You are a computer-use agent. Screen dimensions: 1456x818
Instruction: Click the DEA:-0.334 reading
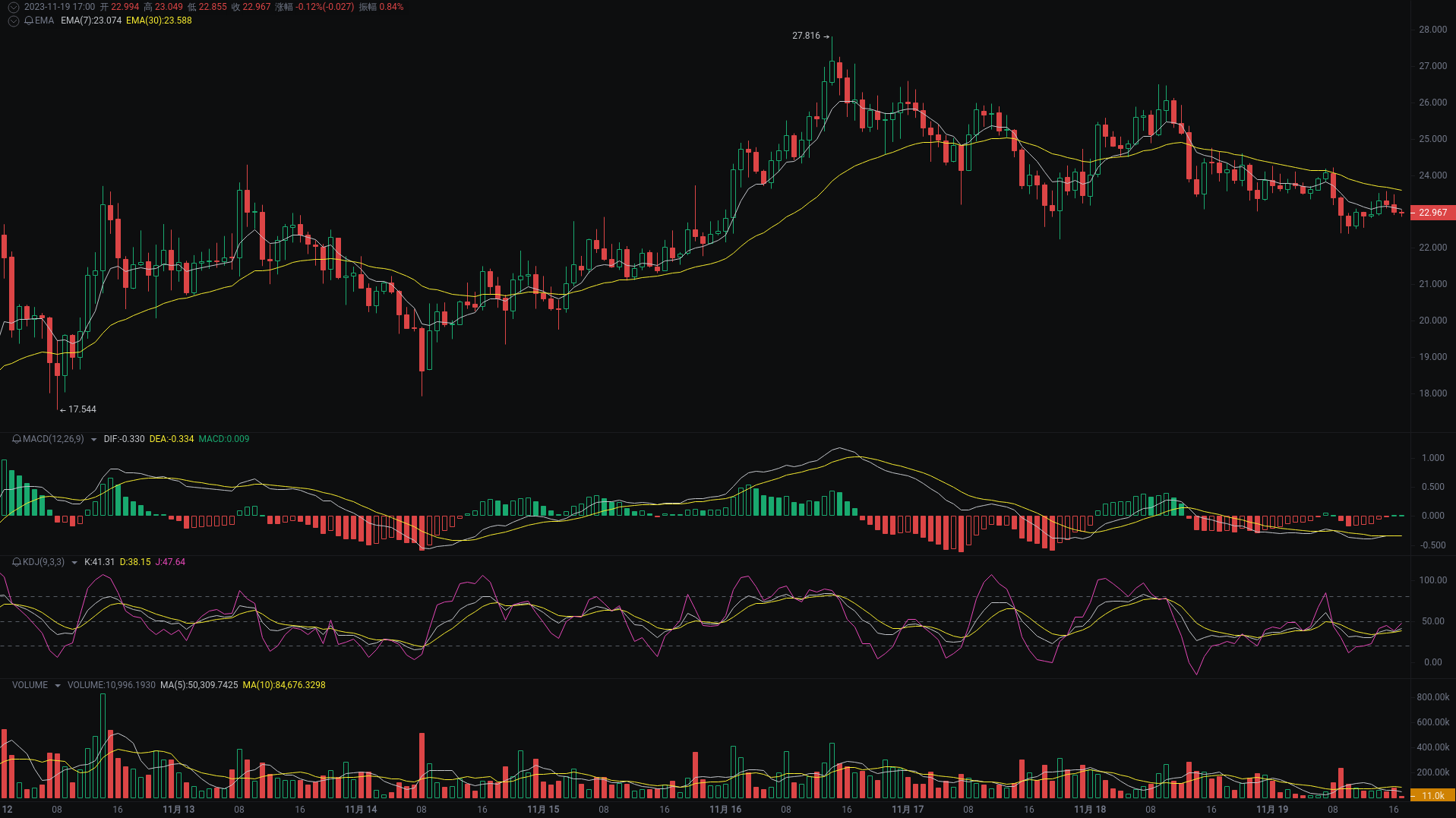coord(172,439)
